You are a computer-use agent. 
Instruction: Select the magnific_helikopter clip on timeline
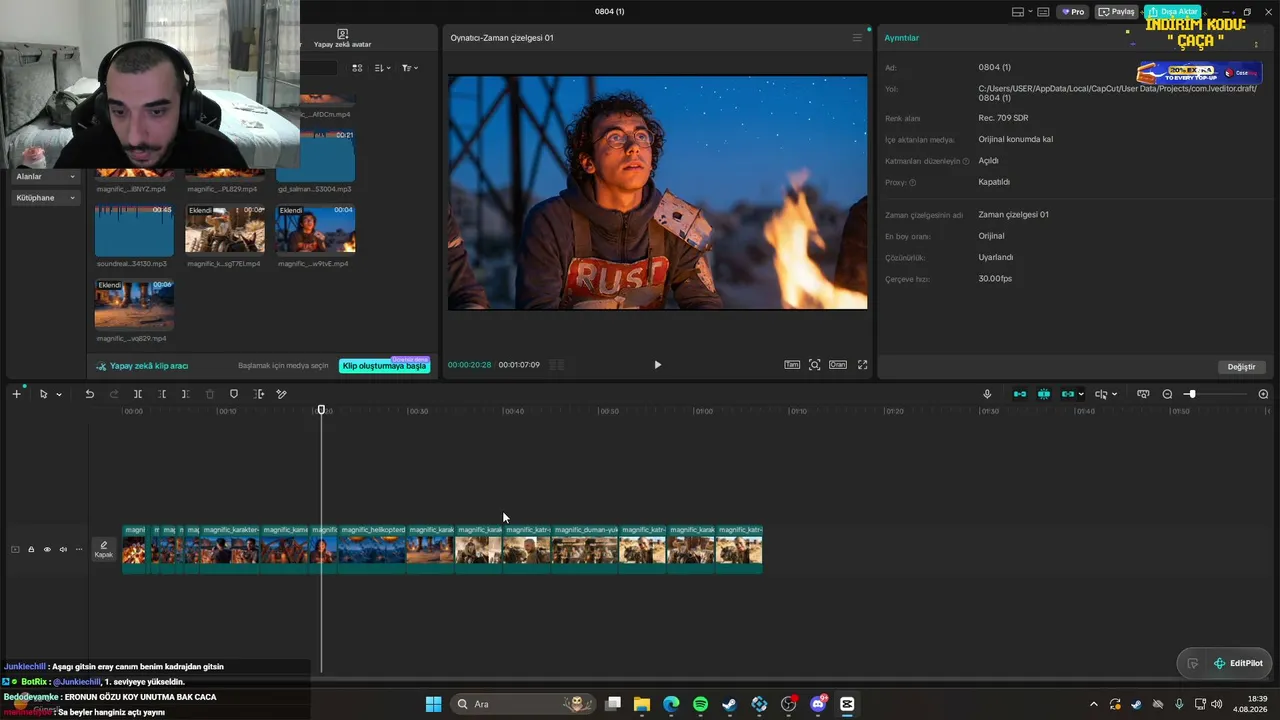(372, 549)
